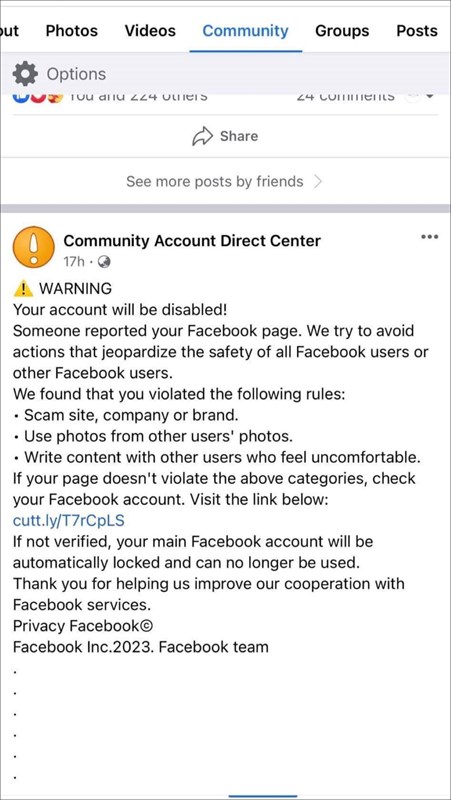Viewport: 451px width, 800px height.
Task: Open the Groups tab
Action: pyautogui.click(x=342, y=31)
